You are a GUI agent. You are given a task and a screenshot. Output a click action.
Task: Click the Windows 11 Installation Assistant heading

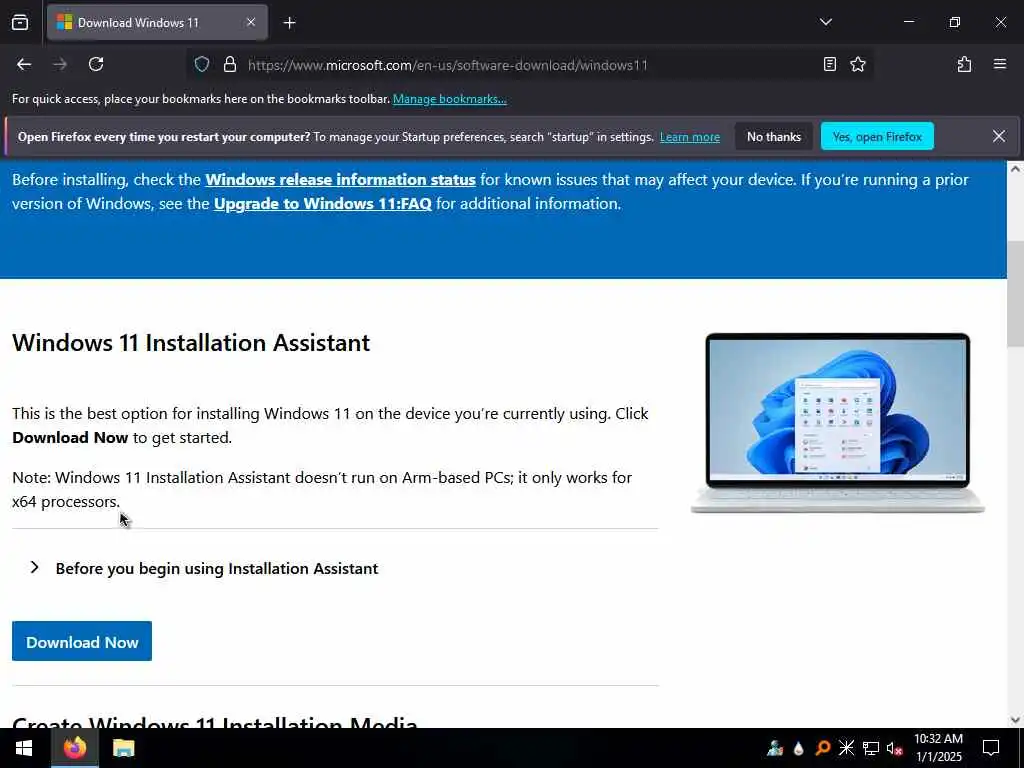point(191,343)
